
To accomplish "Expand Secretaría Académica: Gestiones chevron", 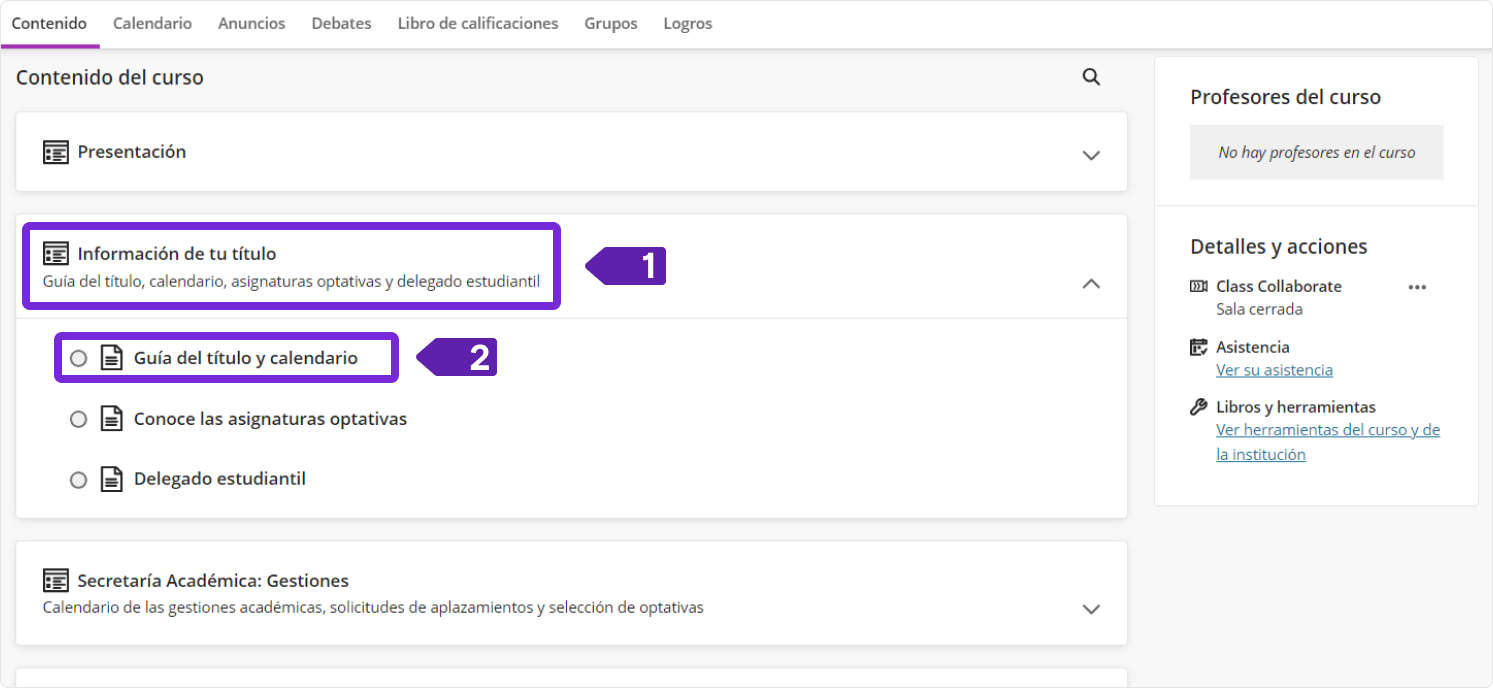I will coord(1091,608).
